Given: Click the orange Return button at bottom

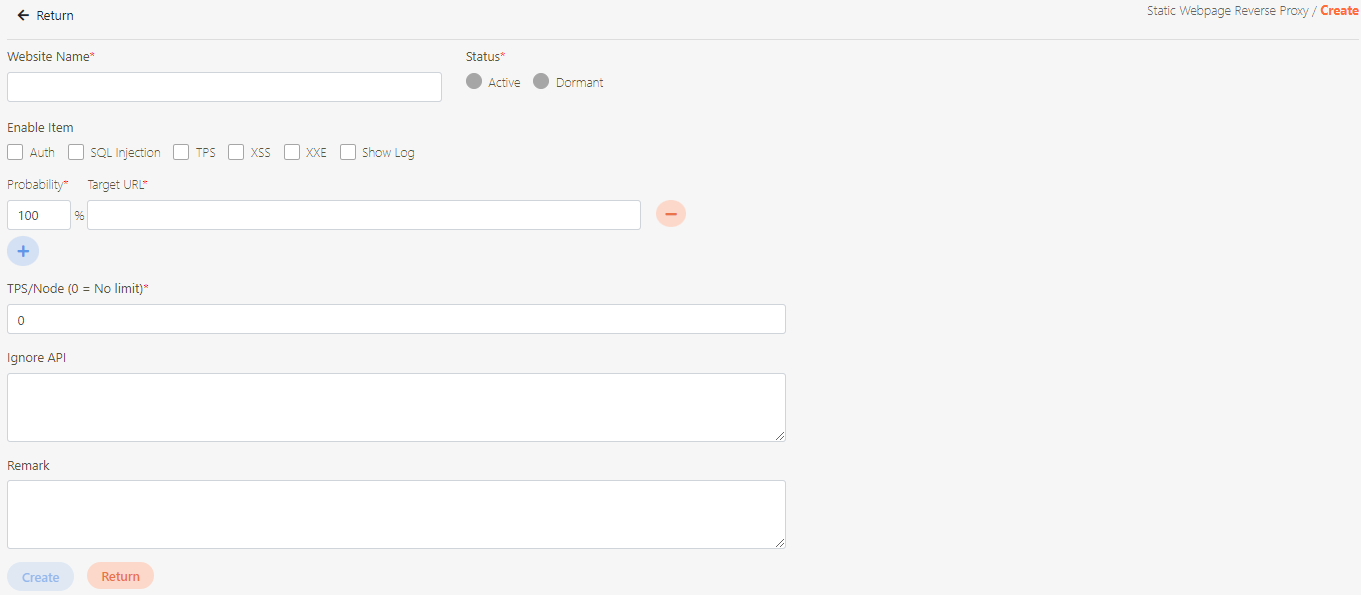Looking at the screenshot, I should 120,576.
